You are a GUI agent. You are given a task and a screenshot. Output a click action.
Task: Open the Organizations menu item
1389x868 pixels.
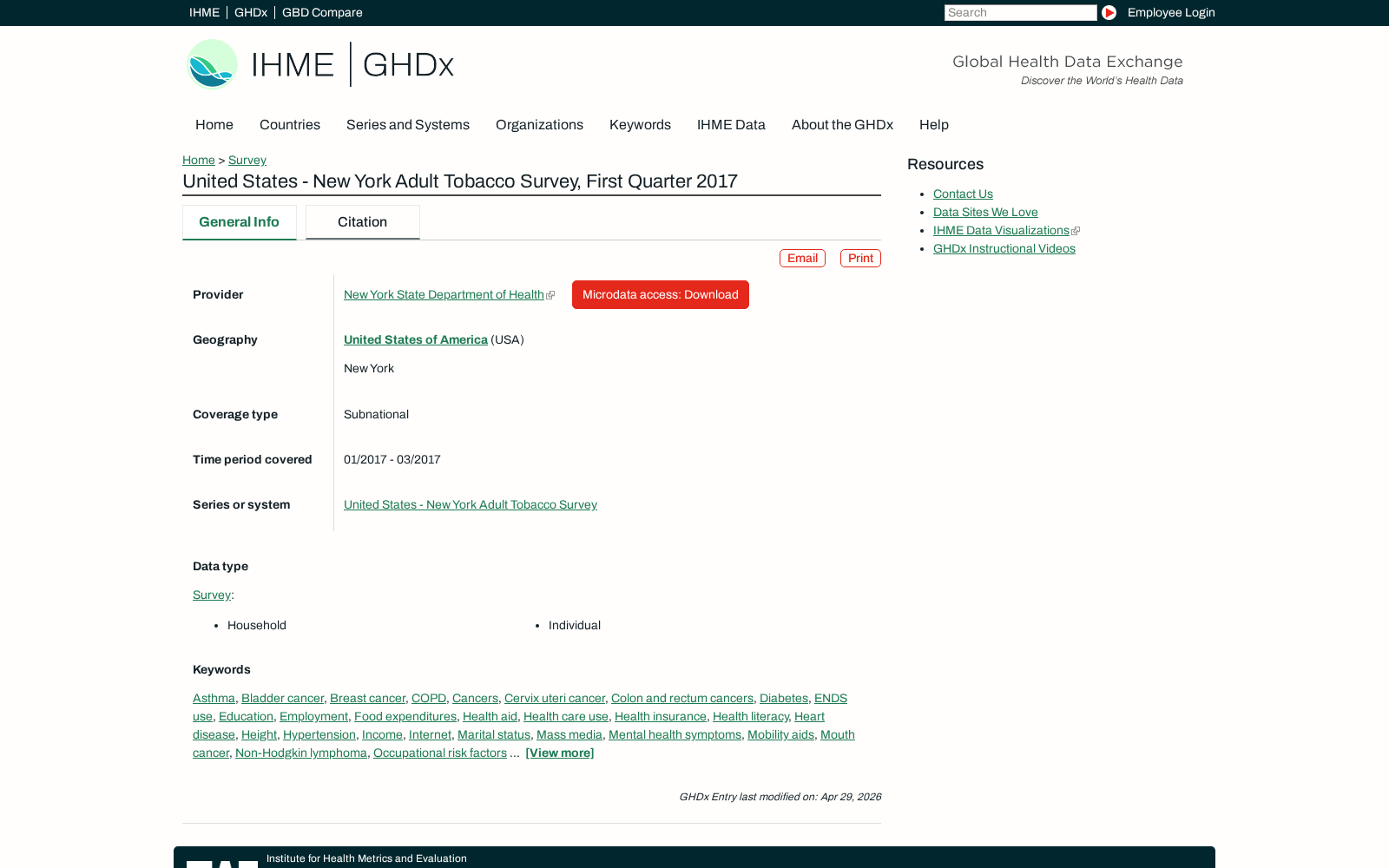539,125
